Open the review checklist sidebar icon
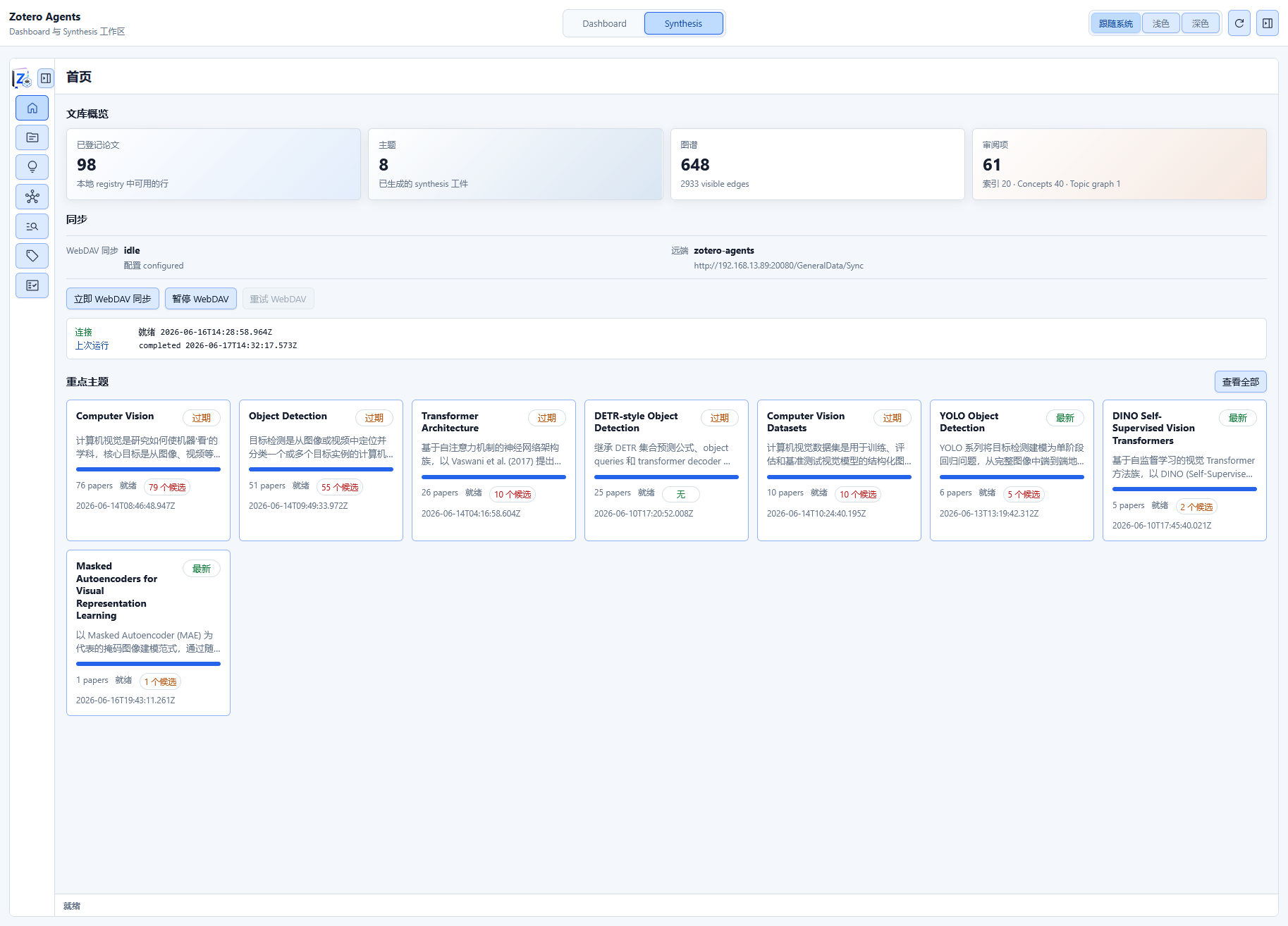This screenshot has height=926, width=1288. click(x=32, y=285)
